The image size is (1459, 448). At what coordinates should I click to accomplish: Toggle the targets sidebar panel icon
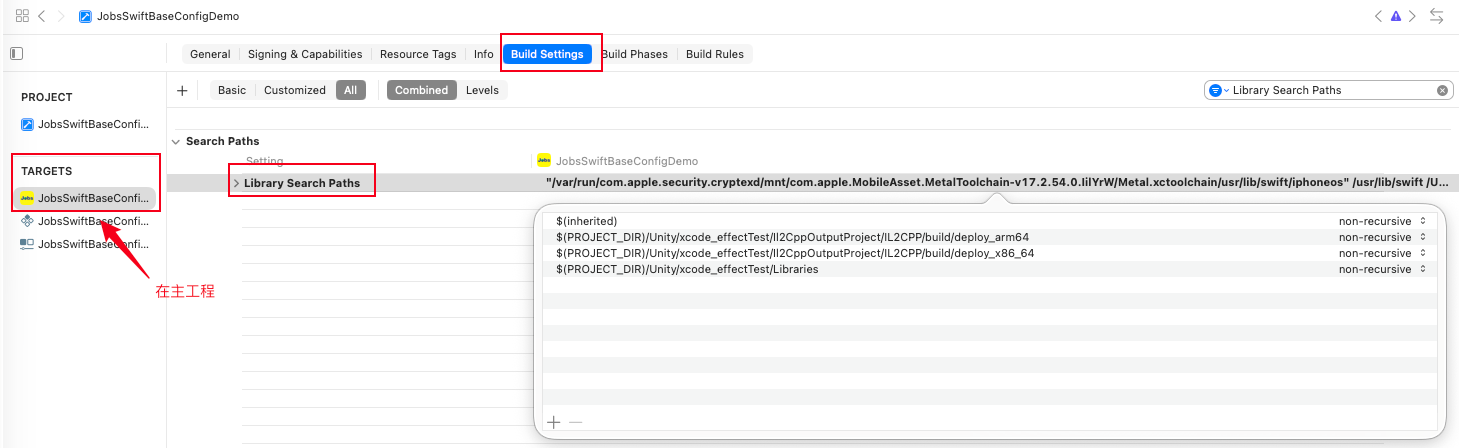16,54
